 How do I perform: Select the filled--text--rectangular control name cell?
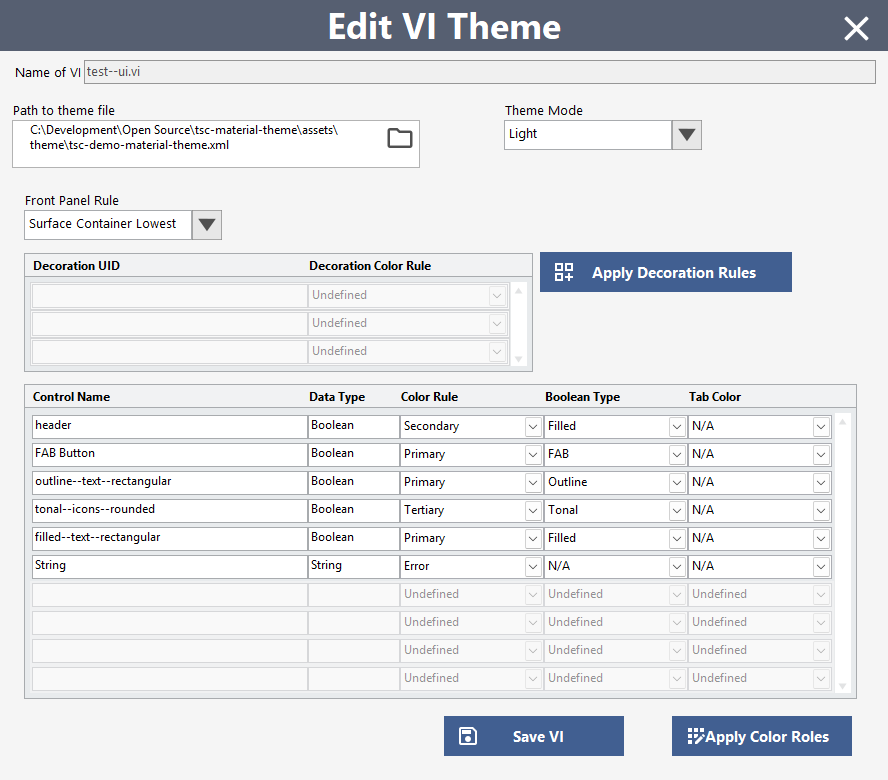tap(168, 538)
